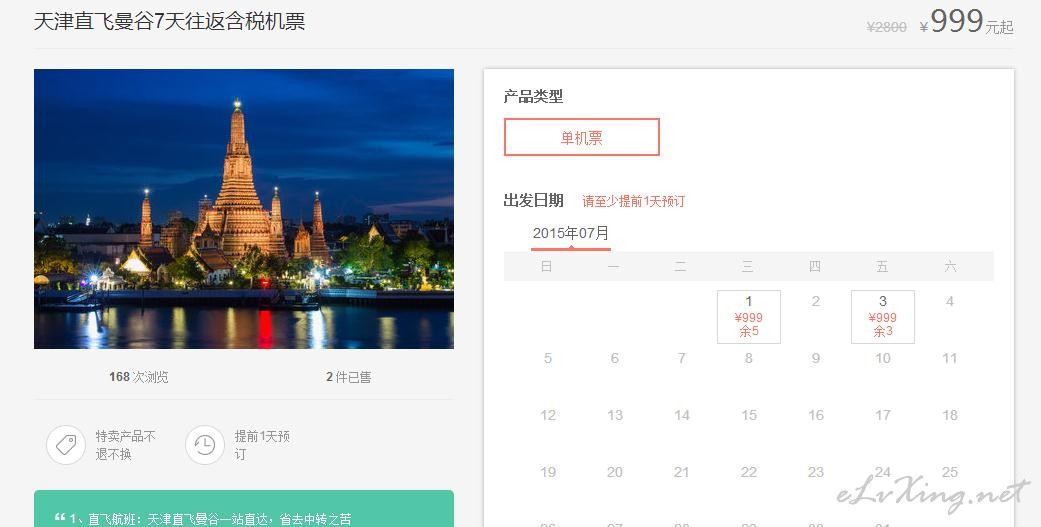Click calendar date 19

pos(548,473)
